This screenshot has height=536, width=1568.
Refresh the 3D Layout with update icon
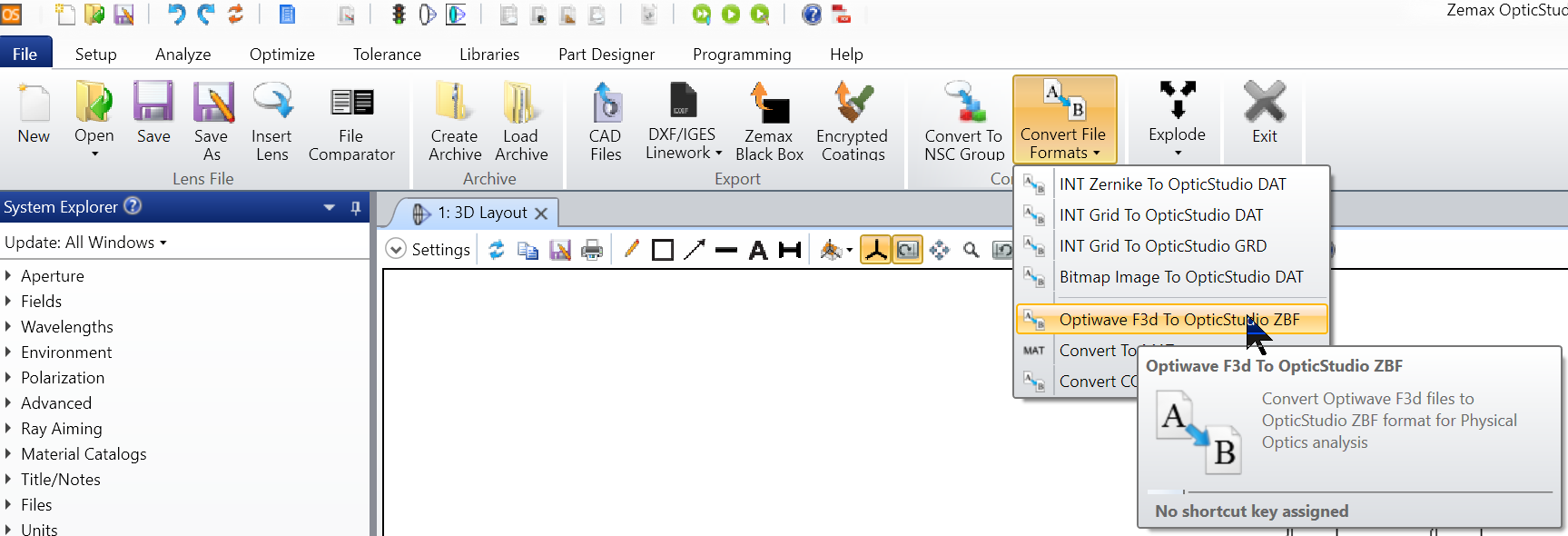pos(497,250)
